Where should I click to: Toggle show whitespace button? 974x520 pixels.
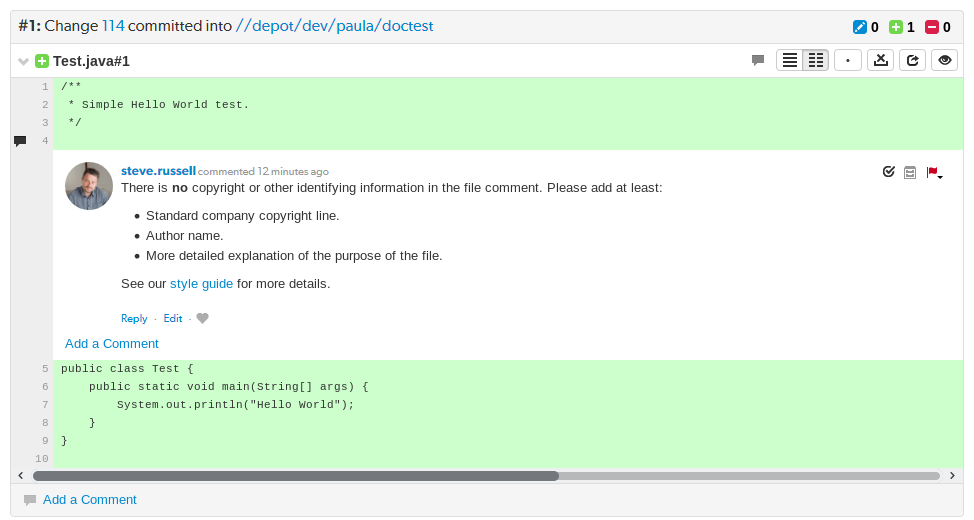pos(848,61)
